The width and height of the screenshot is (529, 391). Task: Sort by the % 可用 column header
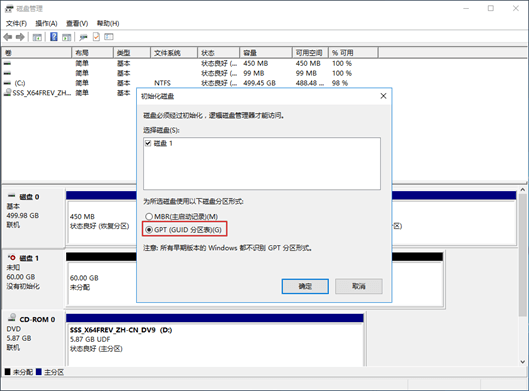(x=353, y=53)
